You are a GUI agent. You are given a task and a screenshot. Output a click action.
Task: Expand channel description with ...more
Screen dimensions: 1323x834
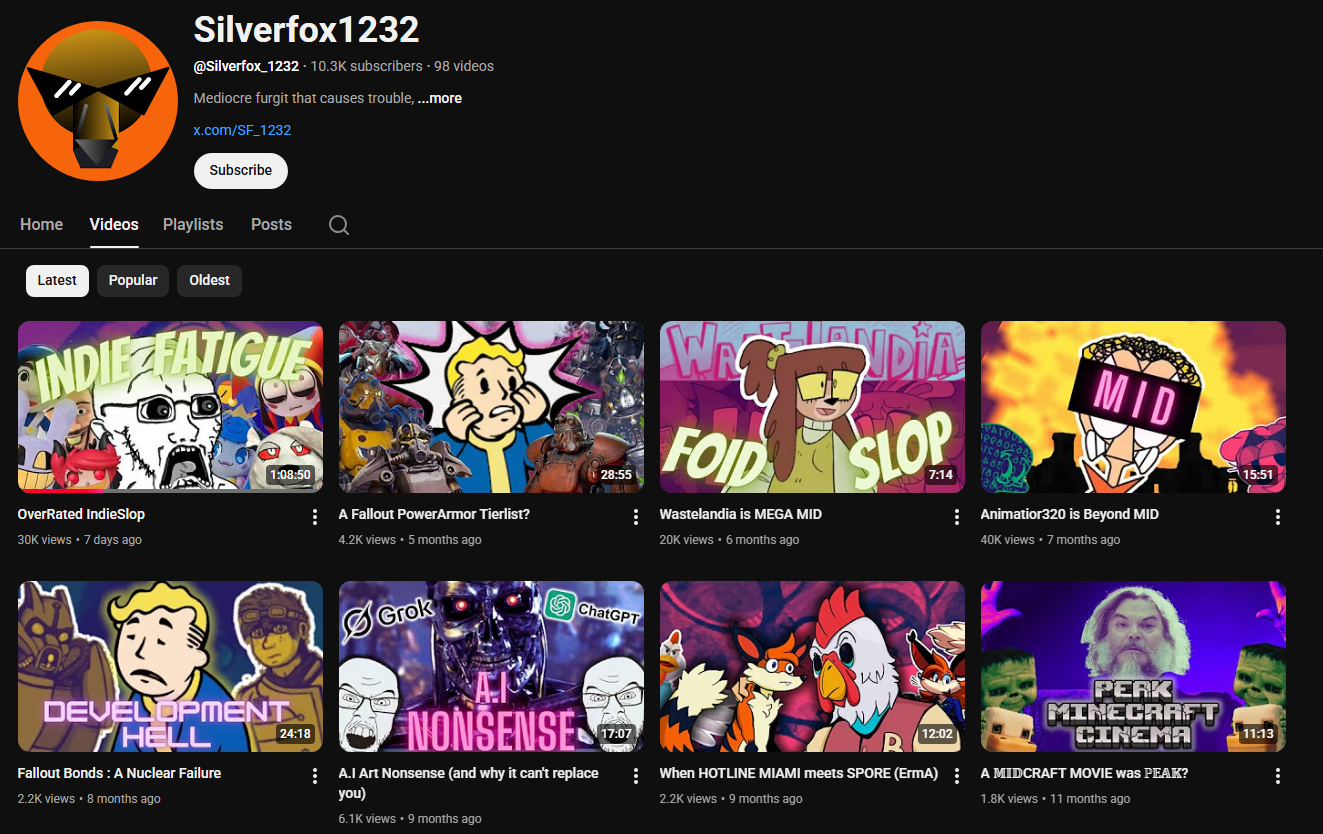click(x=439, y=98)
